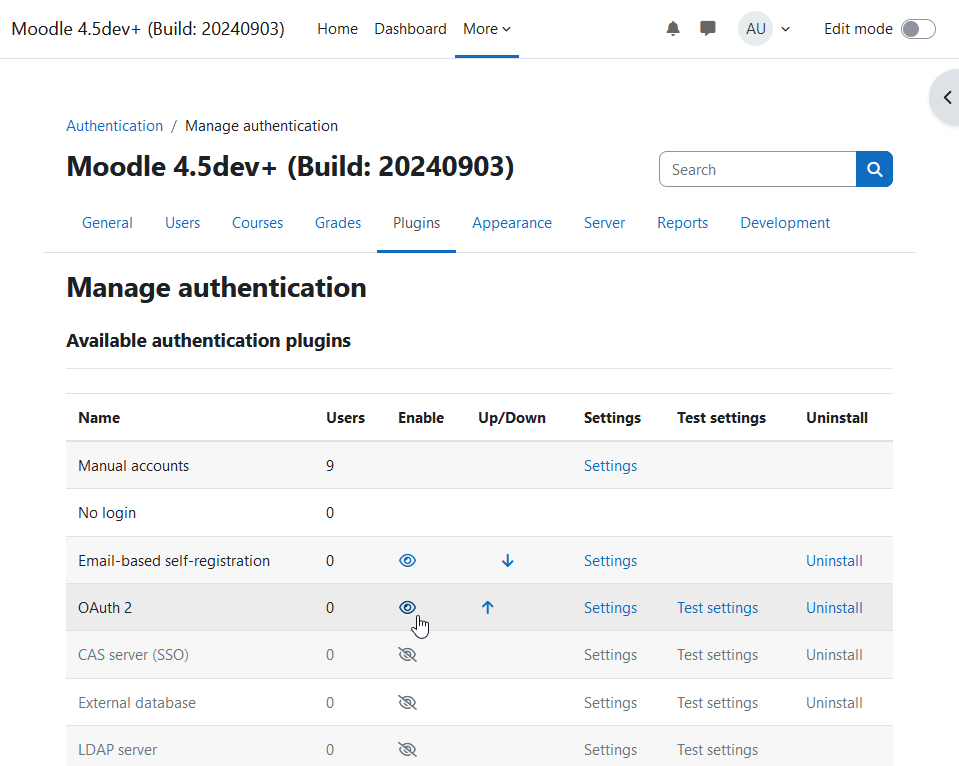Uninstall CAS server (SSO) plugin
The height and width of the screenshot is (766, 959).
click(x=834, y=655)
